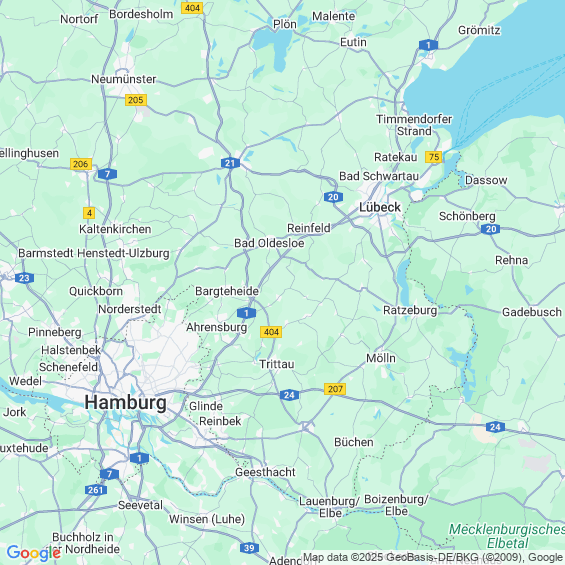Click the Mecklenburgisches Elbetal park label
The image size is (565, 565).
pos(507,536)
